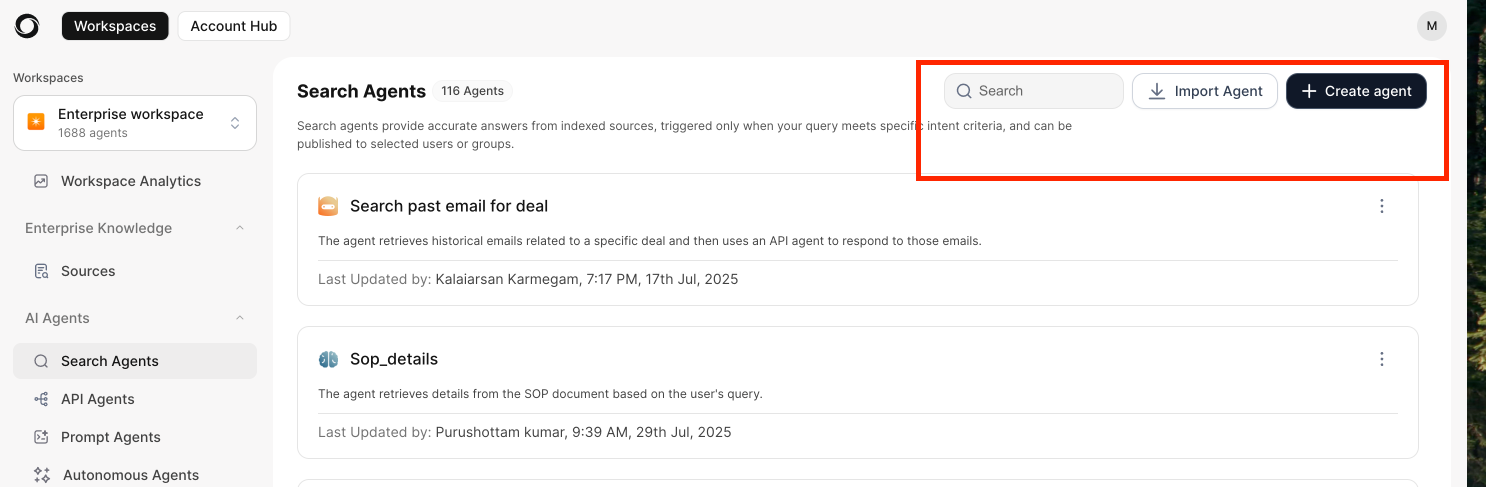The height and width of the screenshot is (487, 1486).
Task: Open API Agents in the sidebar
Action: coord(98,399)
